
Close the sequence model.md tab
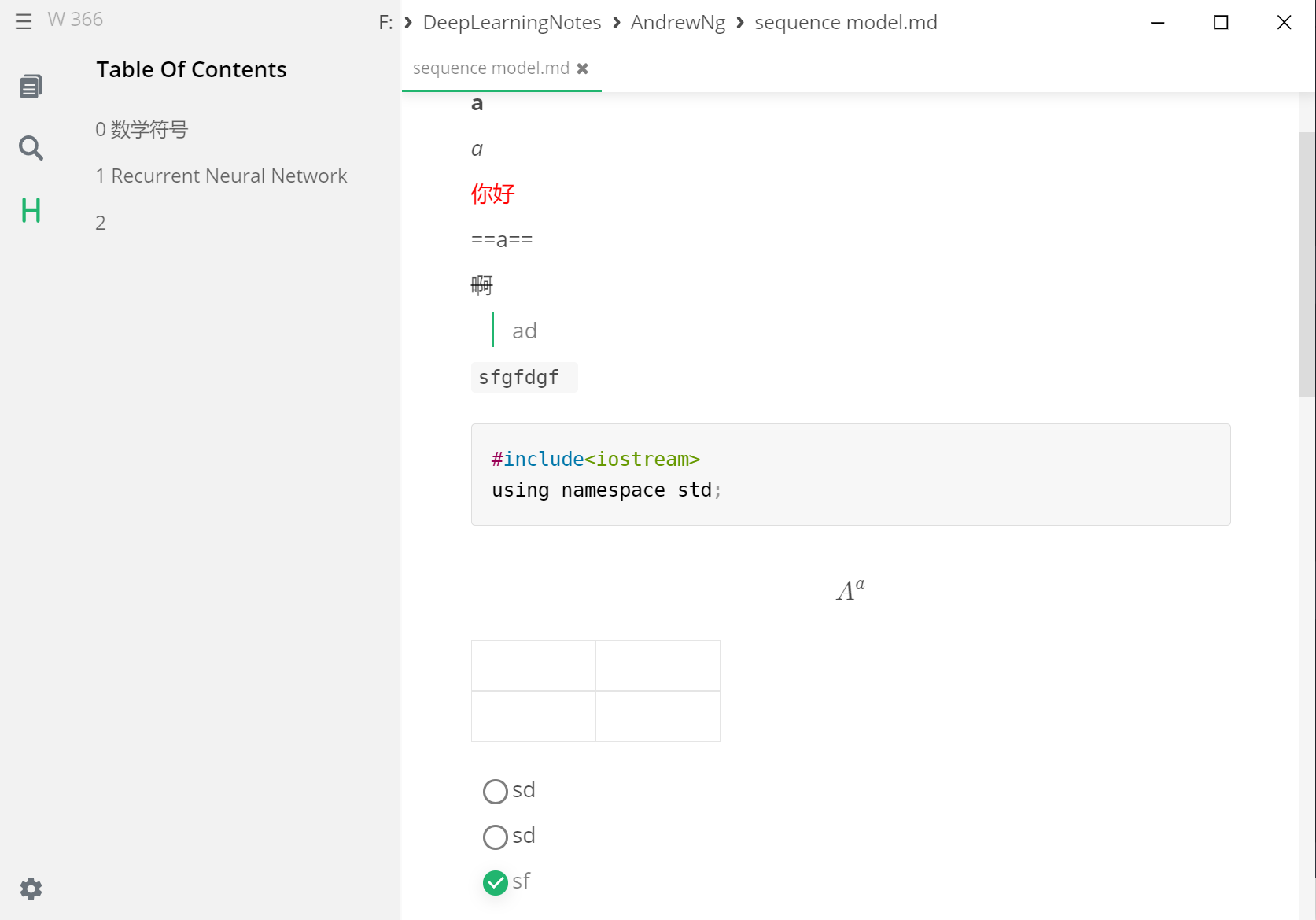point(583,68)
